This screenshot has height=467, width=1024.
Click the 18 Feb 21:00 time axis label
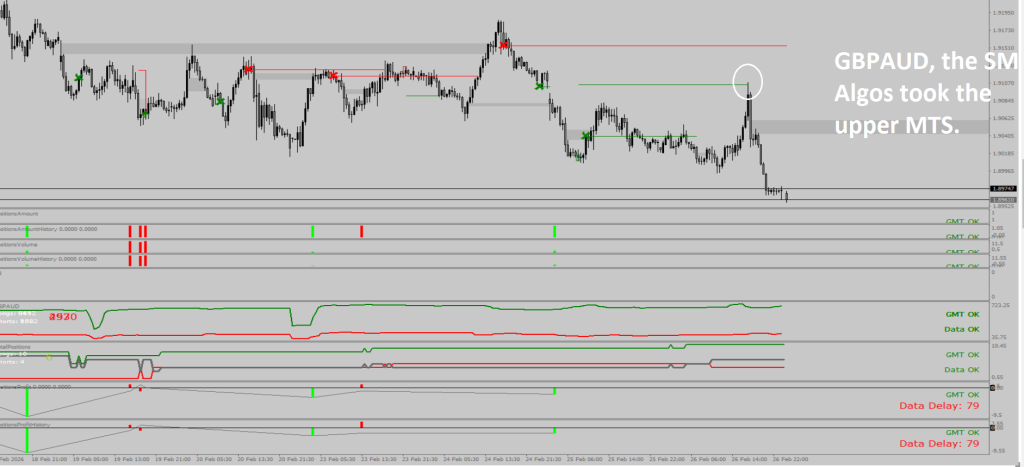[x=48, y=461]
